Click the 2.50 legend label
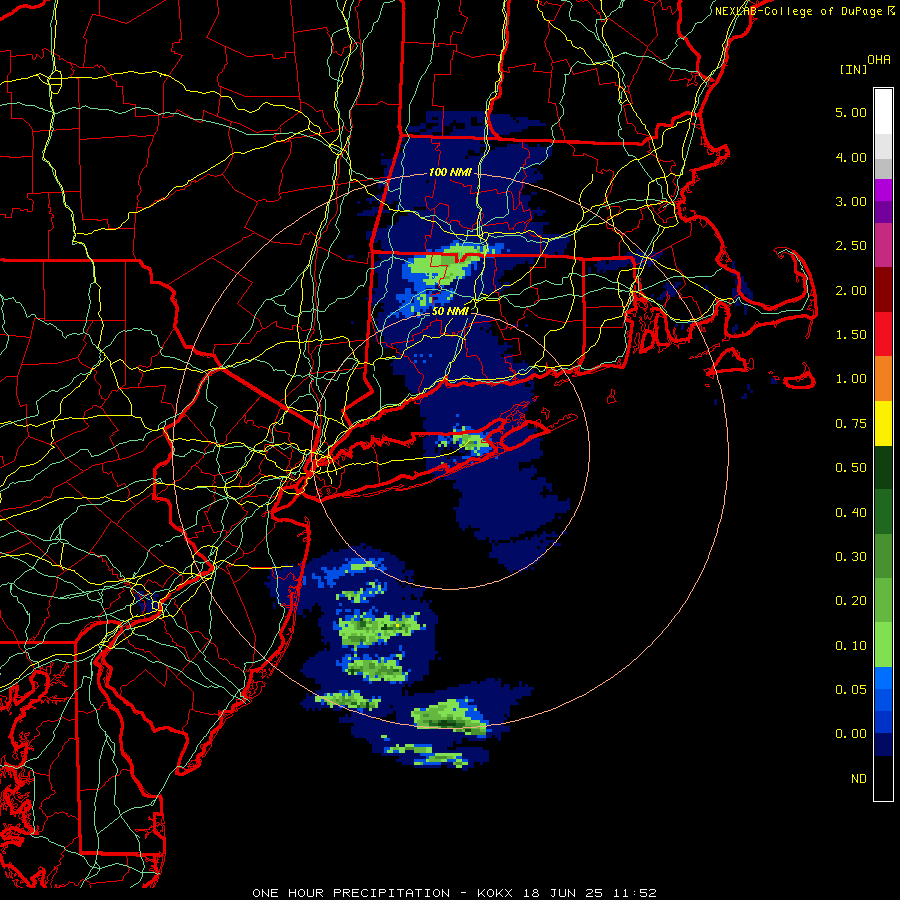Viewport: 900px width, 900px height. click(851, 246)
